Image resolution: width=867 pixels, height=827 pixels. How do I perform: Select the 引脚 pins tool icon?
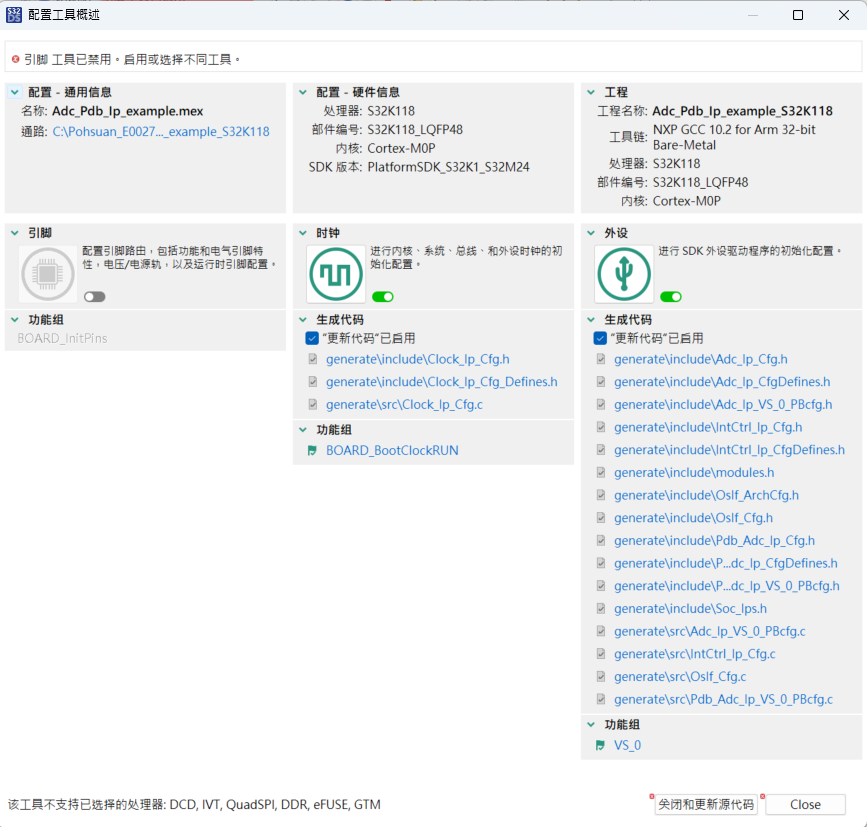47,270
